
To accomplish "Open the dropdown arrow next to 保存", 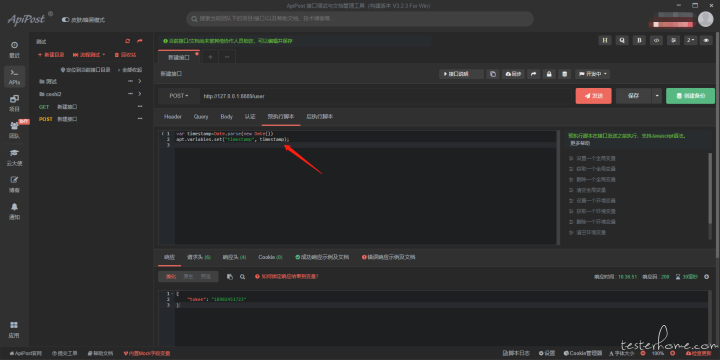I will click(x=657, y=96).
